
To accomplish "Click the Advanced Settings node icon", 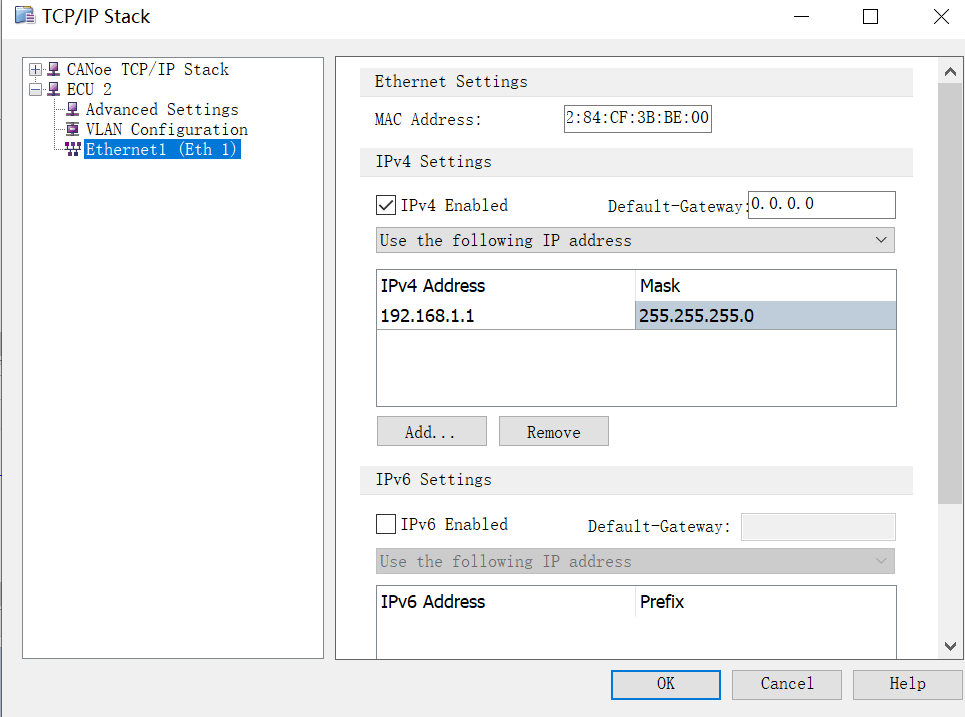I will (x=71, y=109).
